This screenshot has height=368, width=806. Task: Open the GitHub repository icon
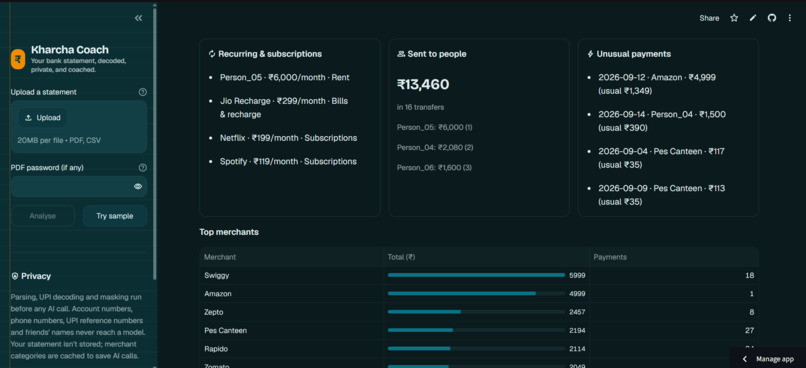tap(772, 18)
